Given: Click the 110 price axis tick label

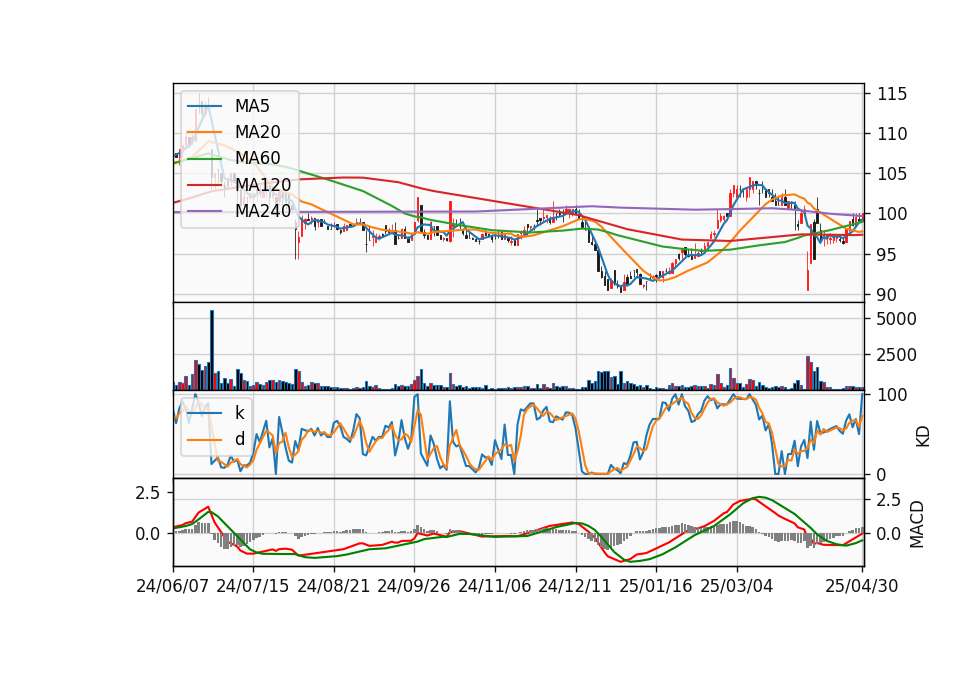Looking at the screenshot, I should (892, 134).
